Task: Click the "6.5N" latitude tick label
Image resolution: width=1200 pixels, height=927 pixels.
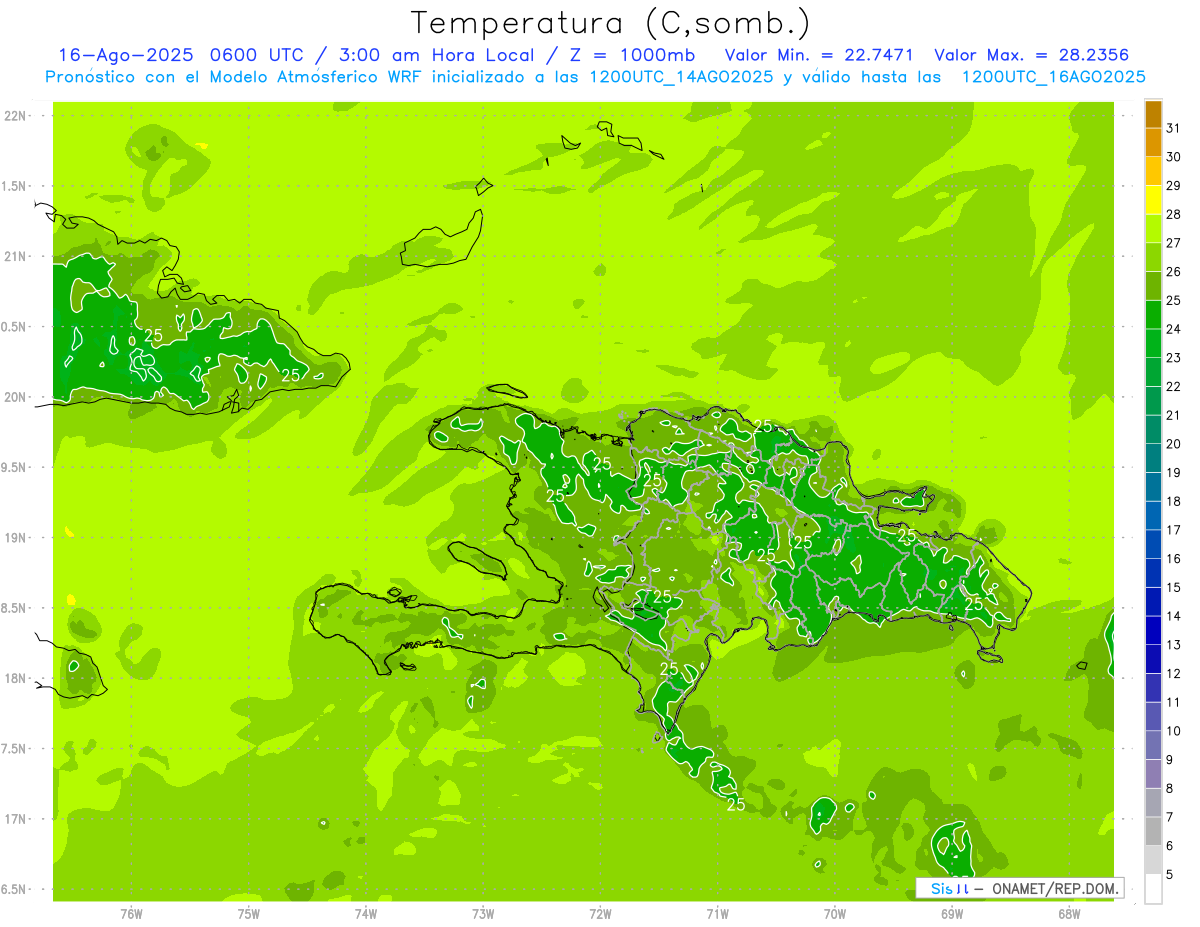Action: pos(14,890)
